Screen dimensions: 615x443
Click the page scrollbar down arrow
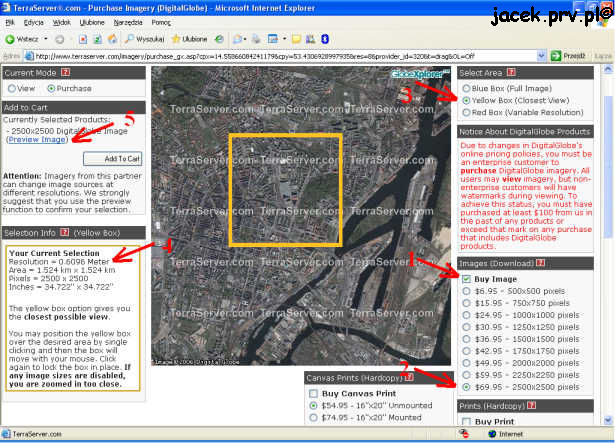tap(608, 420)
